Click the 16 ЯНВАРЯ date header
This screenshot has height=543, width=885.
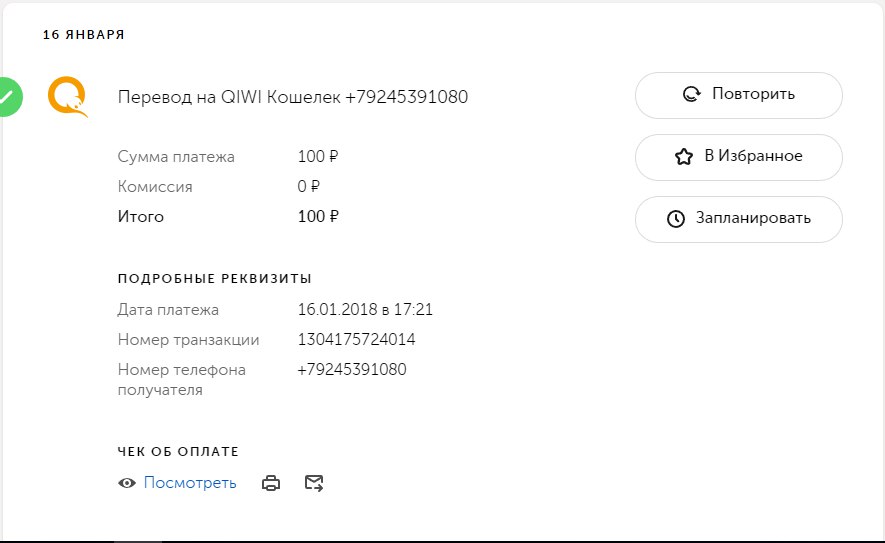[83, 35]
